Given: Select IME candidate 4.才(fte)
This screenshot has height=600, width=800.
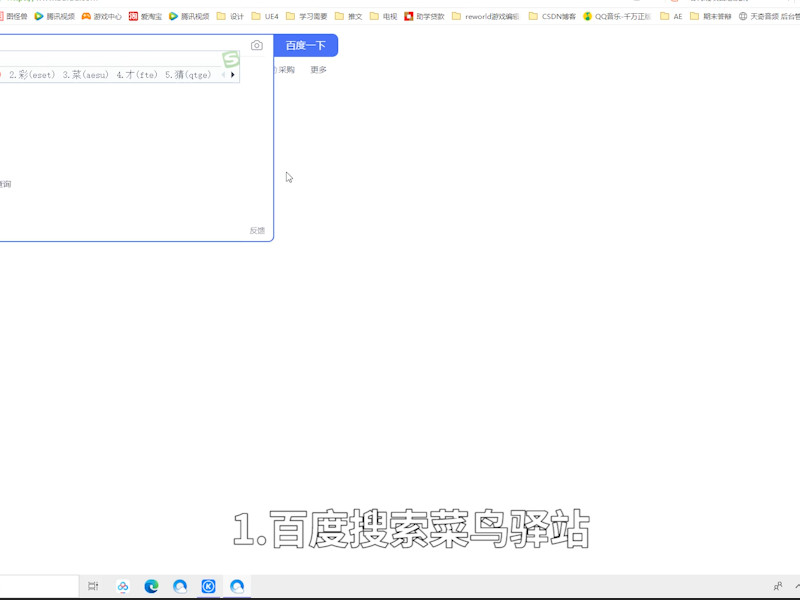Looking at the screenshot, I should pyautogui.click(x=137, y=75).
